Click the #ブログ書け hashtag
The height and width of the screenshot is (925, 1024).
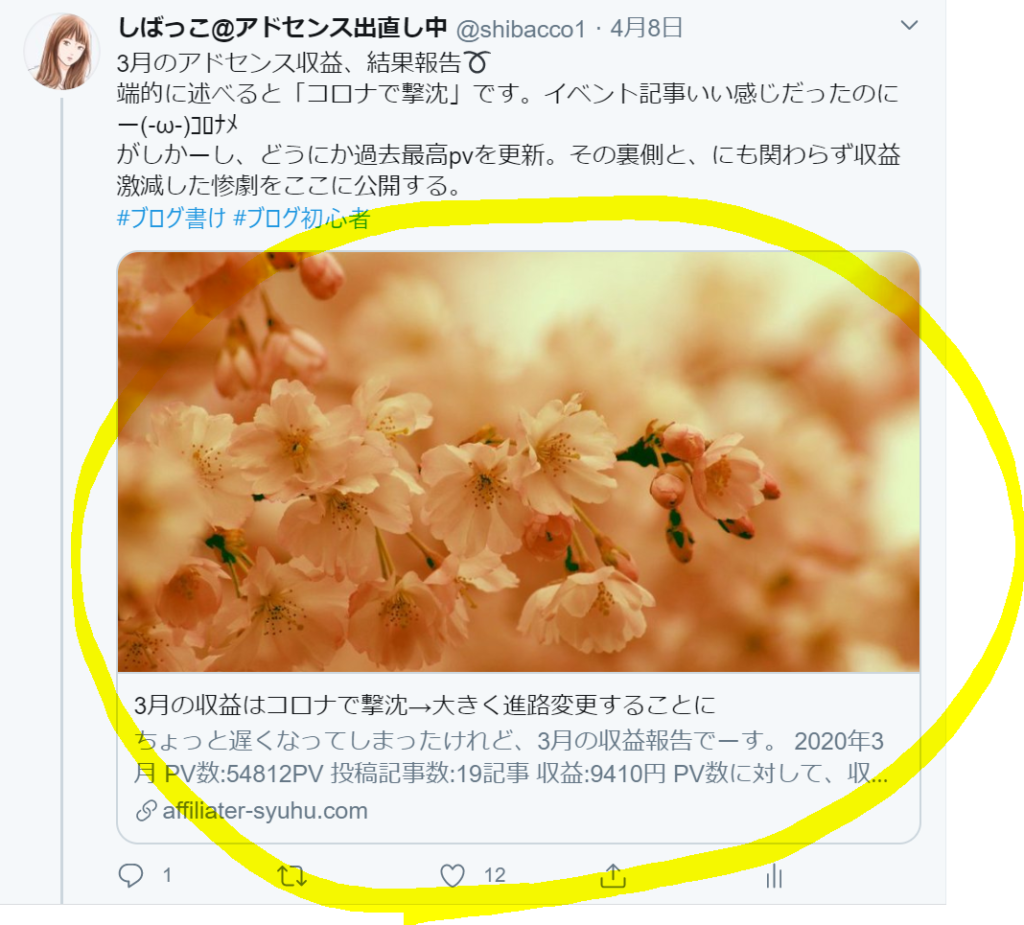(x=171, y=218)
